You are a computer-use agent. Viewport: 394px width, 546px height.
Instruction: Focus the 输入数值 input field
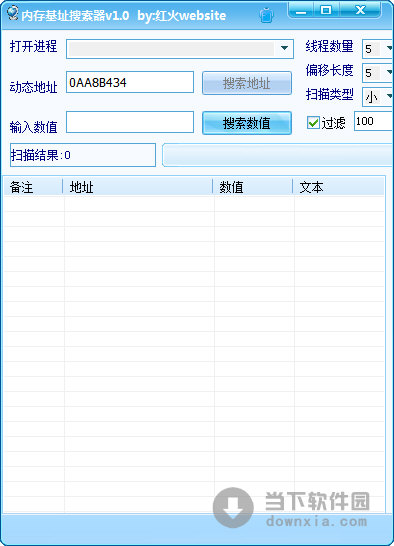[x=130, y=122]
